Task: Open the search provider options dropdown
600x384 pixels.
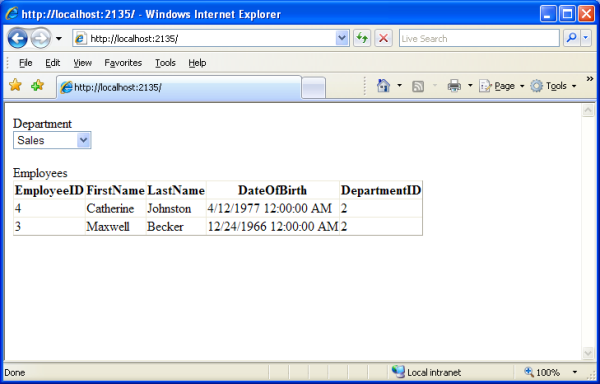Action: pos(586,38)
